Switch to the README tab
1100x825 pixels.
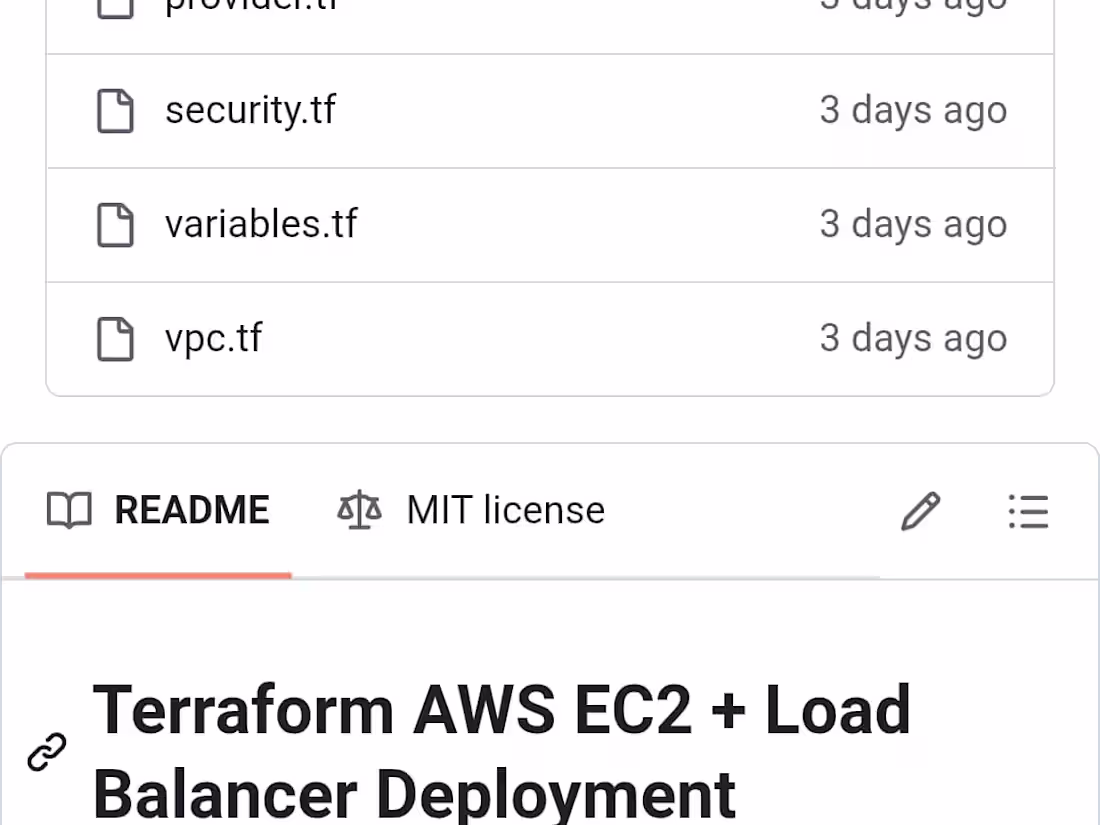coord(193,510)
